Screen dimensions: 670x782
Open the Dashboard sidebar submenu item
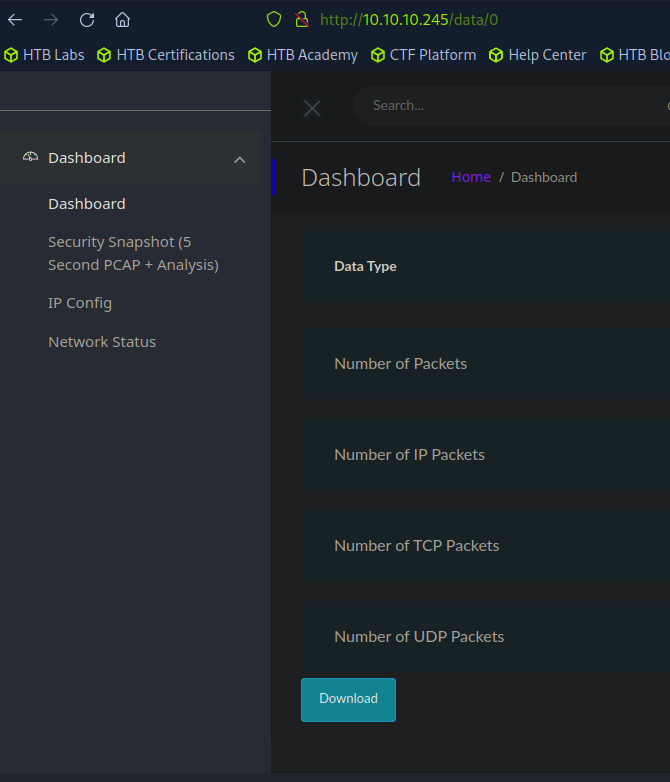tap(87, 204)
